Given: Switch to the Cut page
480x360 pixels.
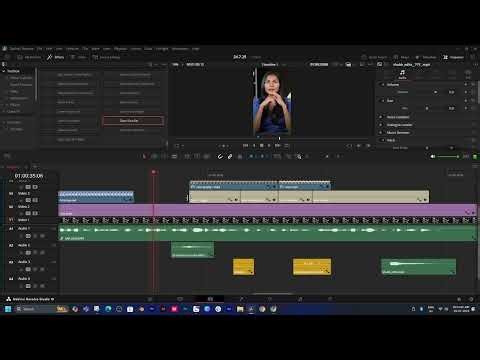Looking at the screenshot, I should 180,299.
